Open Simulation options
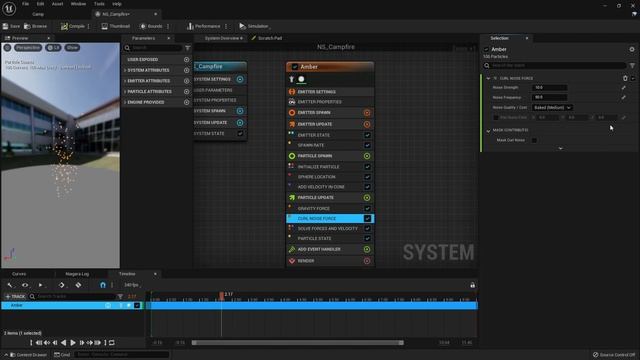Screen dimensions: 640x360 click(x=254, y=26)
